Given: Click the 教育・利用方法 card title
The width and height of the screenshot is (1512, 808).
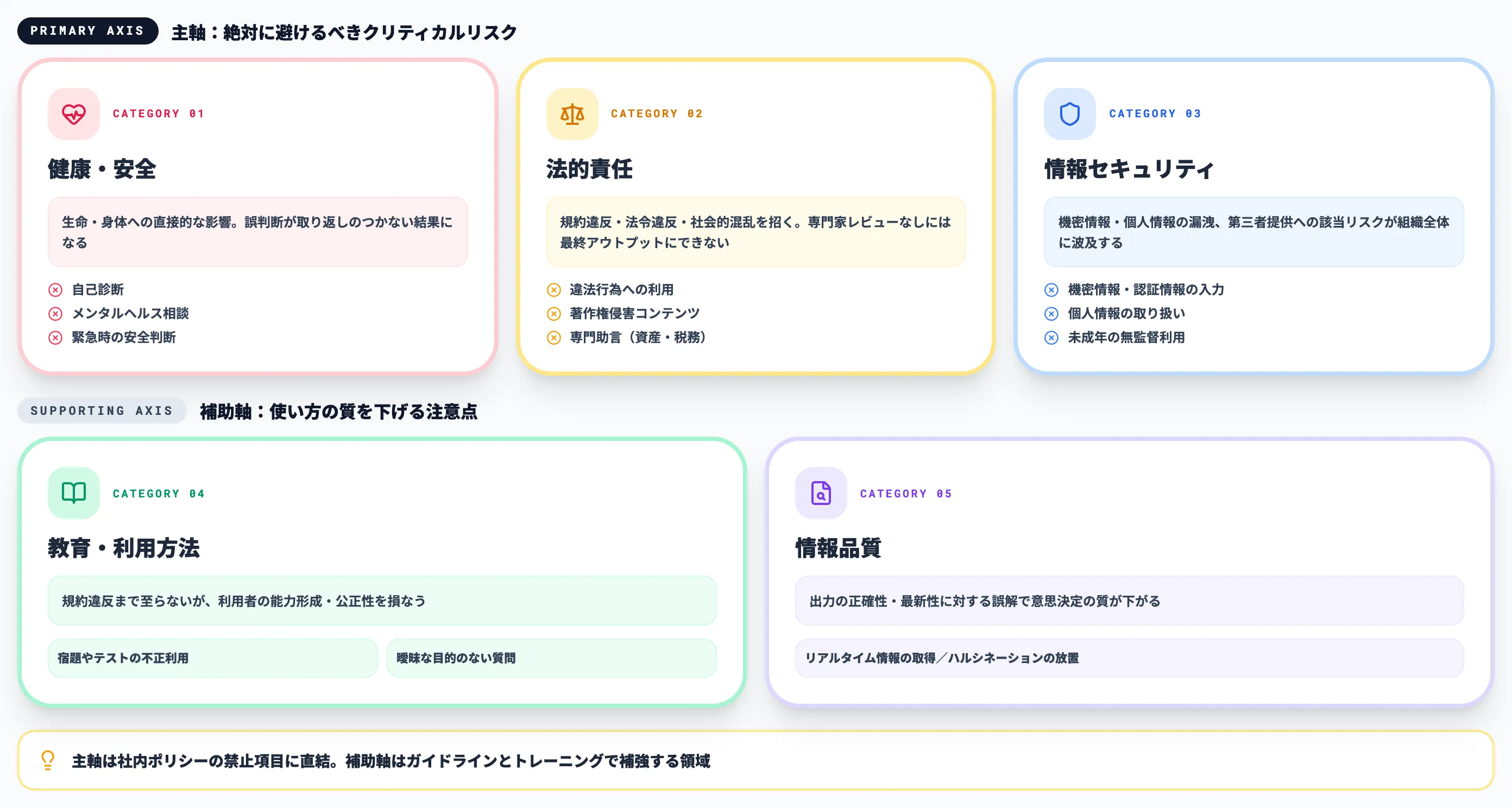Looking at the screenshot, I should [124, 548].
